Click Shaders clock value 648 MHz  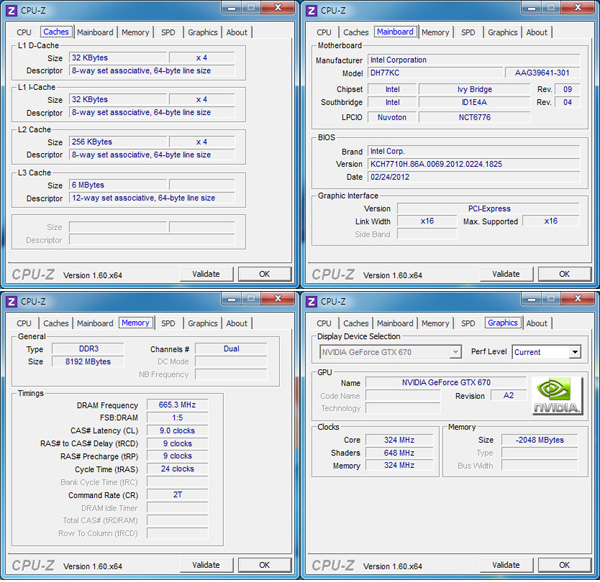pos(399,453)
